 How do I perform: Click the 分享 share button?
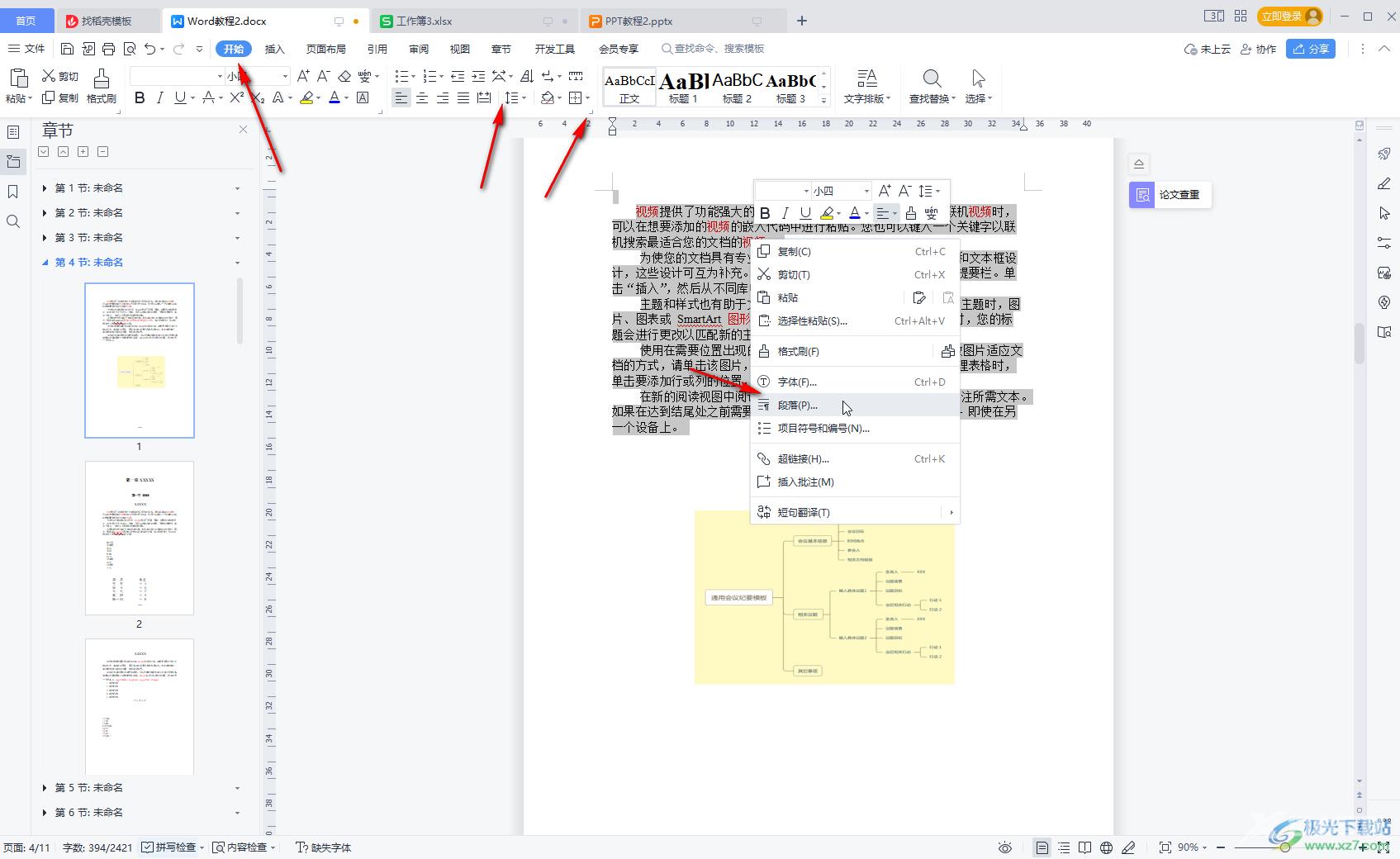click(1311, 49)
